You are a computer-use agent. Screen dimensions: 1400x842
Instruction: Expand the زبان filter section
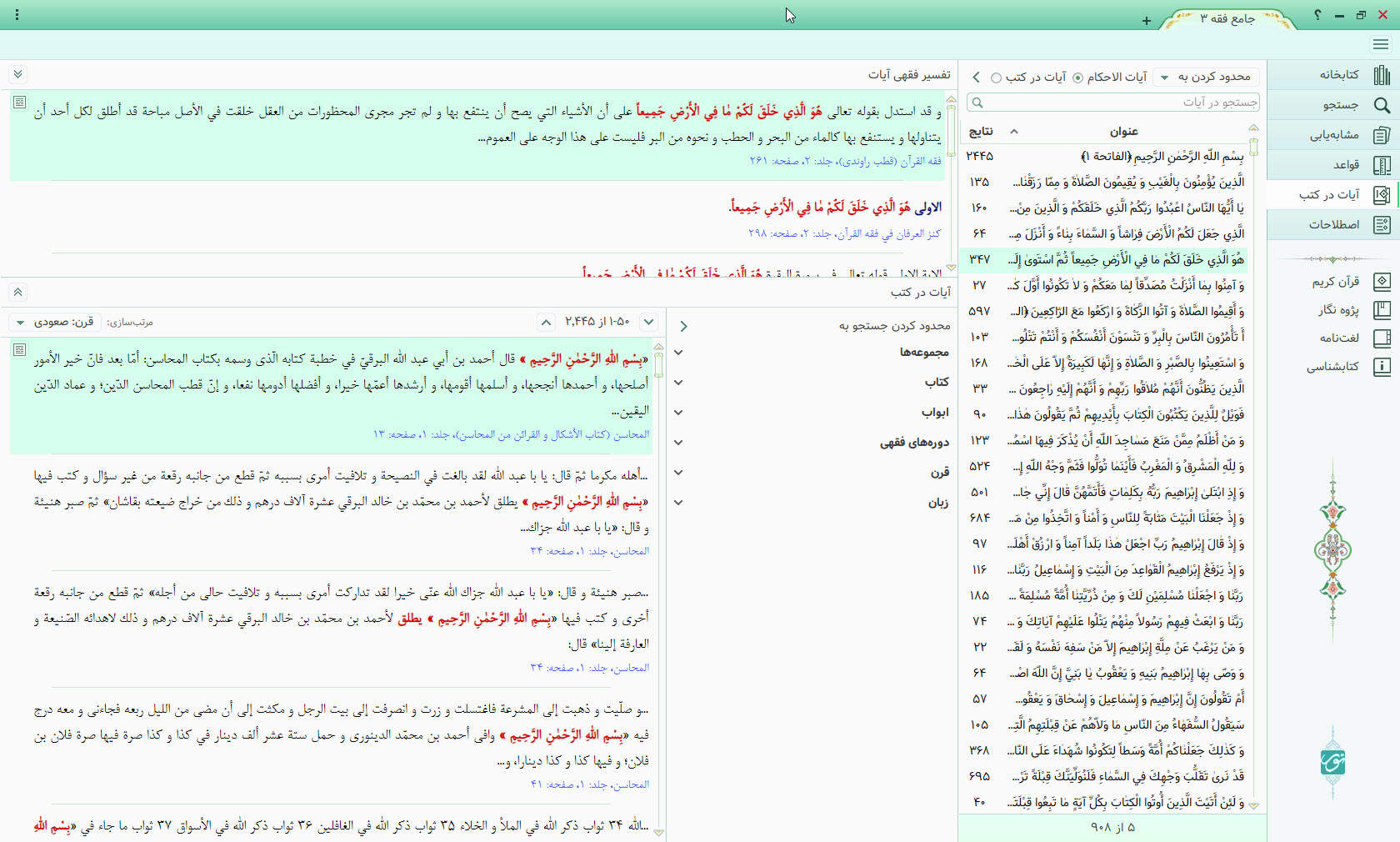(x=678, y=503)
